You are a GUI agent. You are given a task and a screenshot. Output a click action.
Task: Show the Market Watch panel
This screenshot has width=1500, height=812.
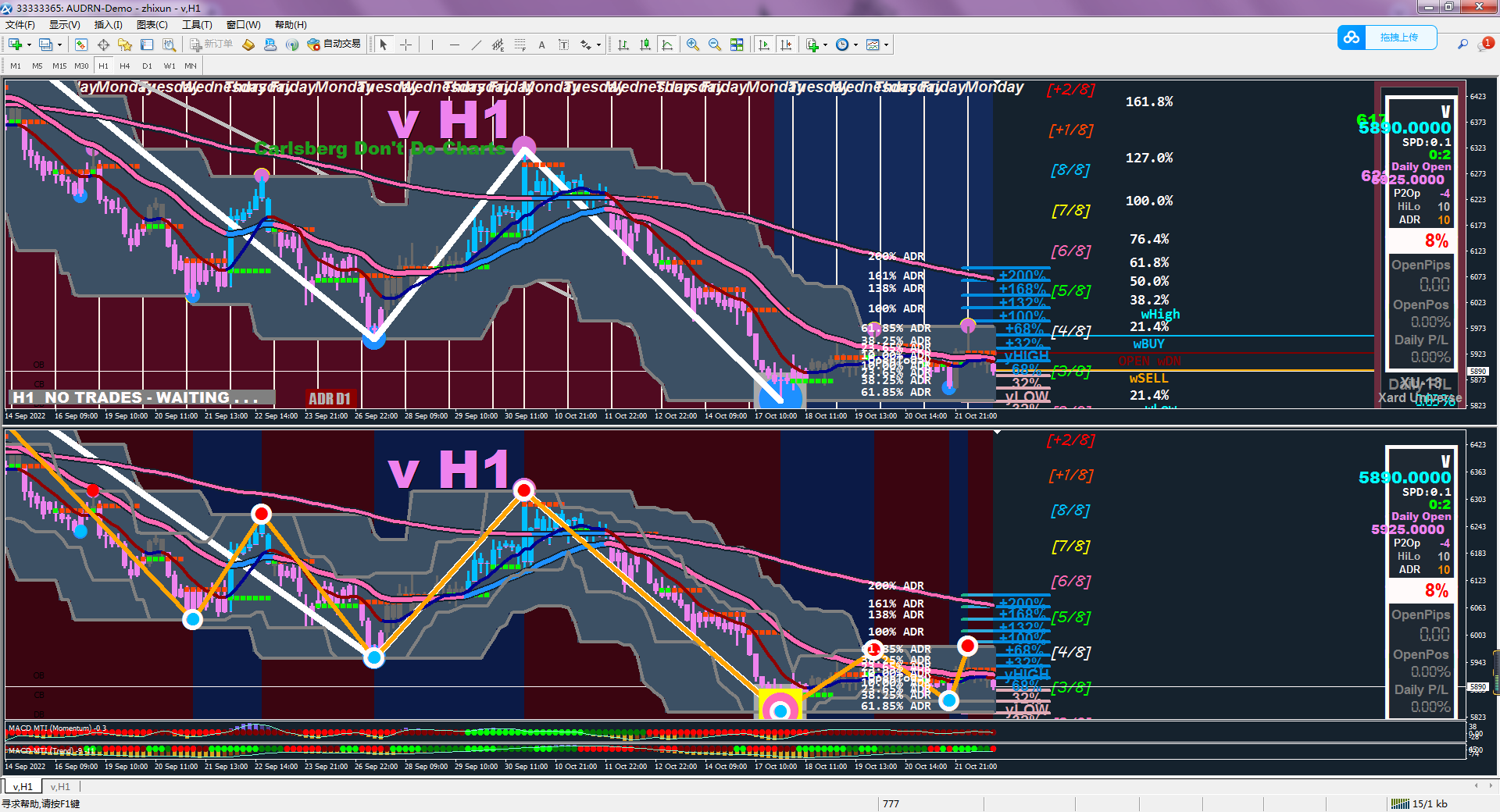(x=81, y=45)
